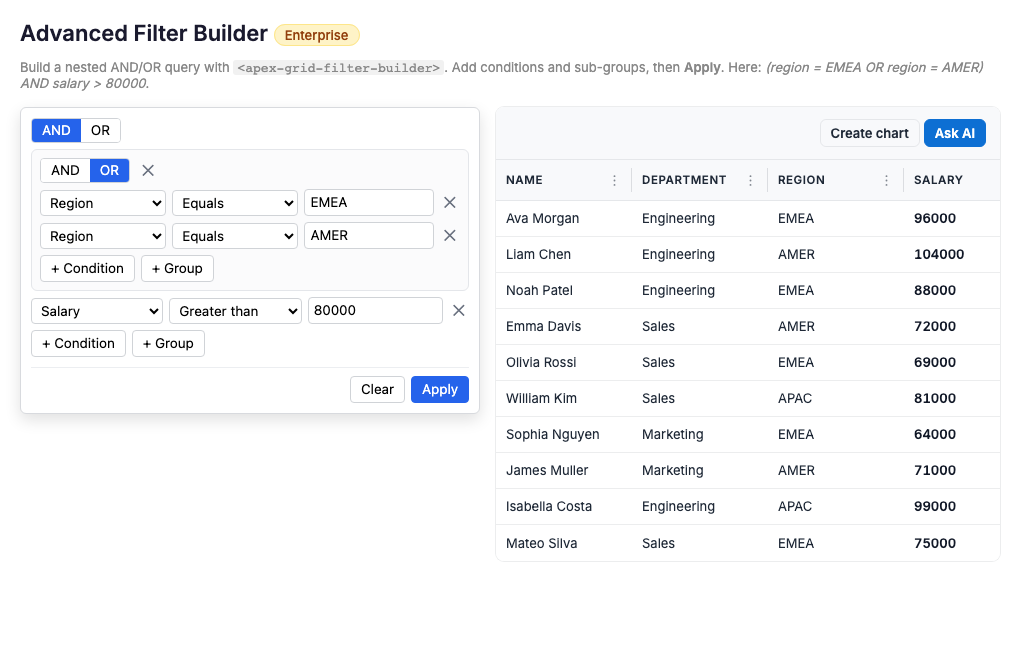The width and height of the screenshot is (1020, 650).
Task: Open the Region field dropdown for AMER row
Action: 103,236
